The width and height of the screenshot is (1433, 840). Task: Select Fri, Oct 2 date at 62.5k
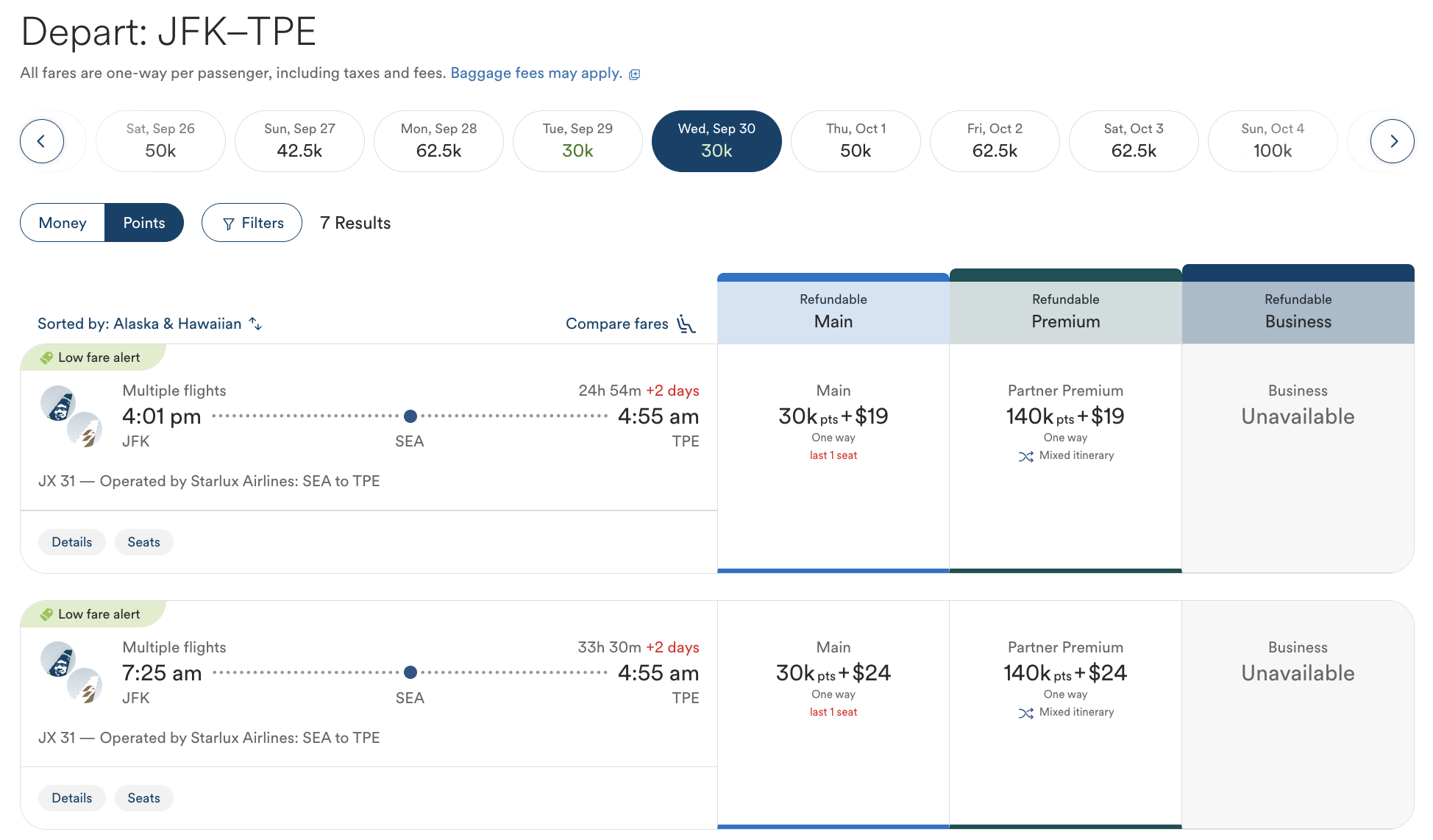[x=995, y=141]
